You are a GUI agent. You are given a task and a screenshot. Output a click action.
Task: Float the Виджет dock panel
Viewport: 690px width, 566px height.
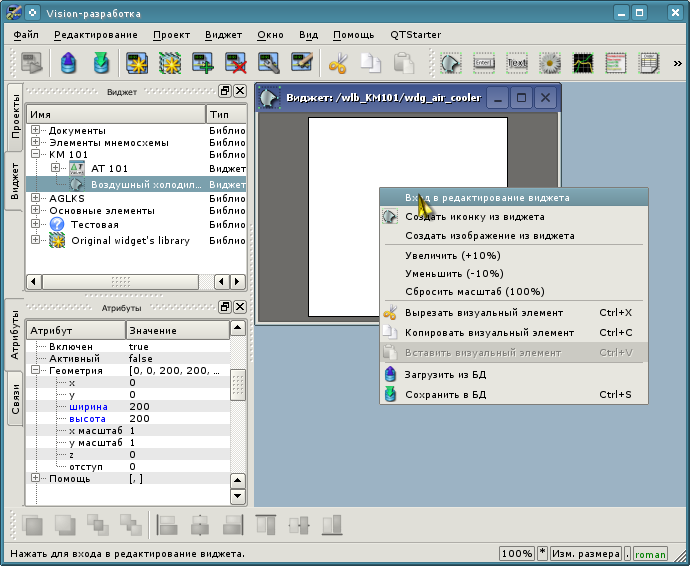tap(225, 91)
